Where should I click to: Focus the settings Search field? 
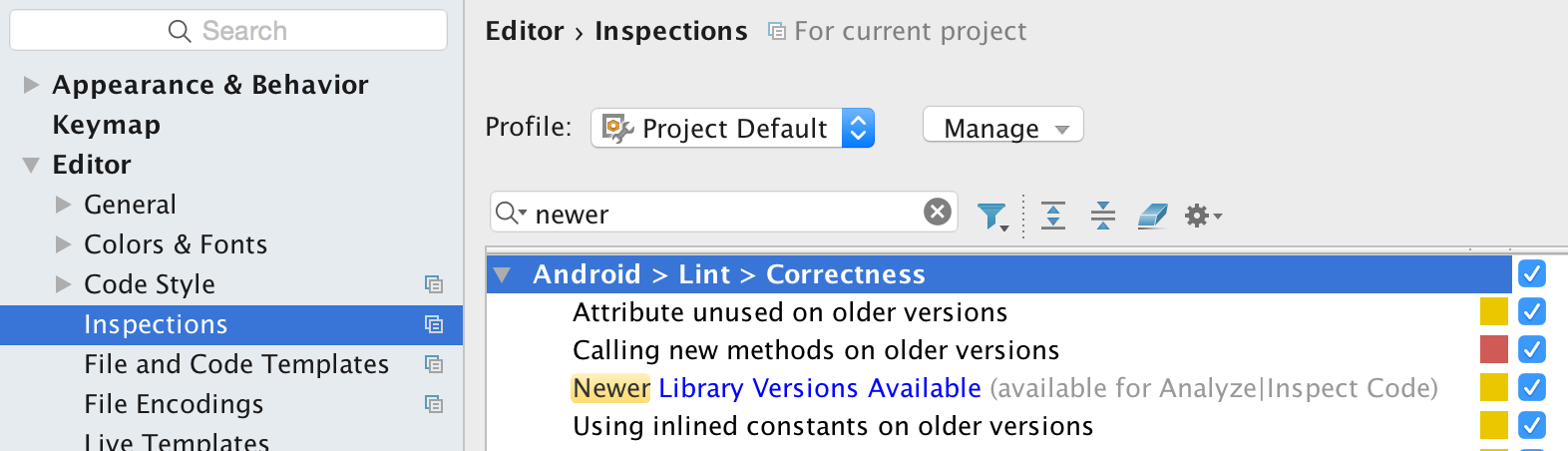(x=229, y=31)
